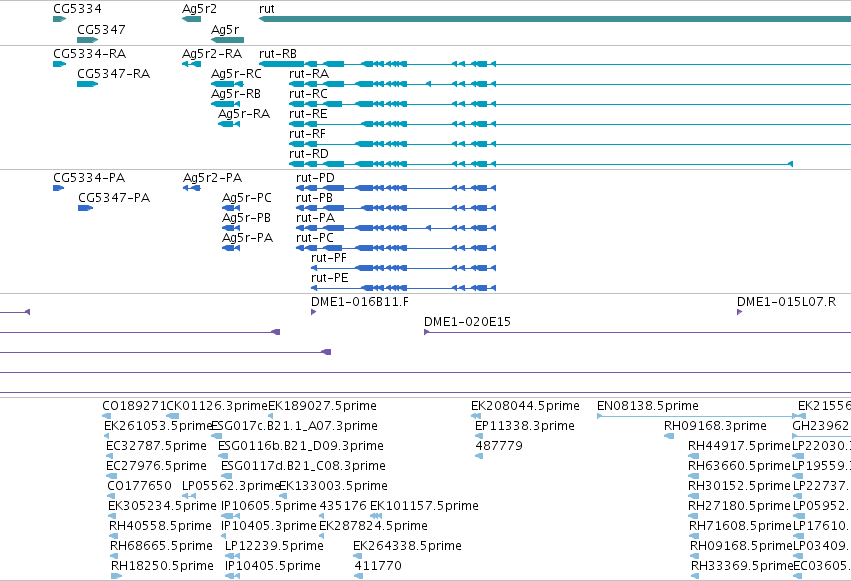Click the RH68665.5prime EST label

pos(161,546)
